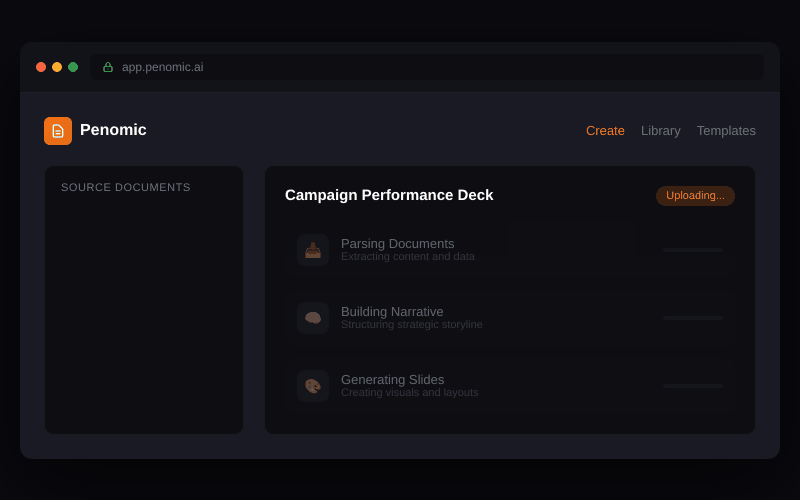Click the Source Documents panel header

126,187
